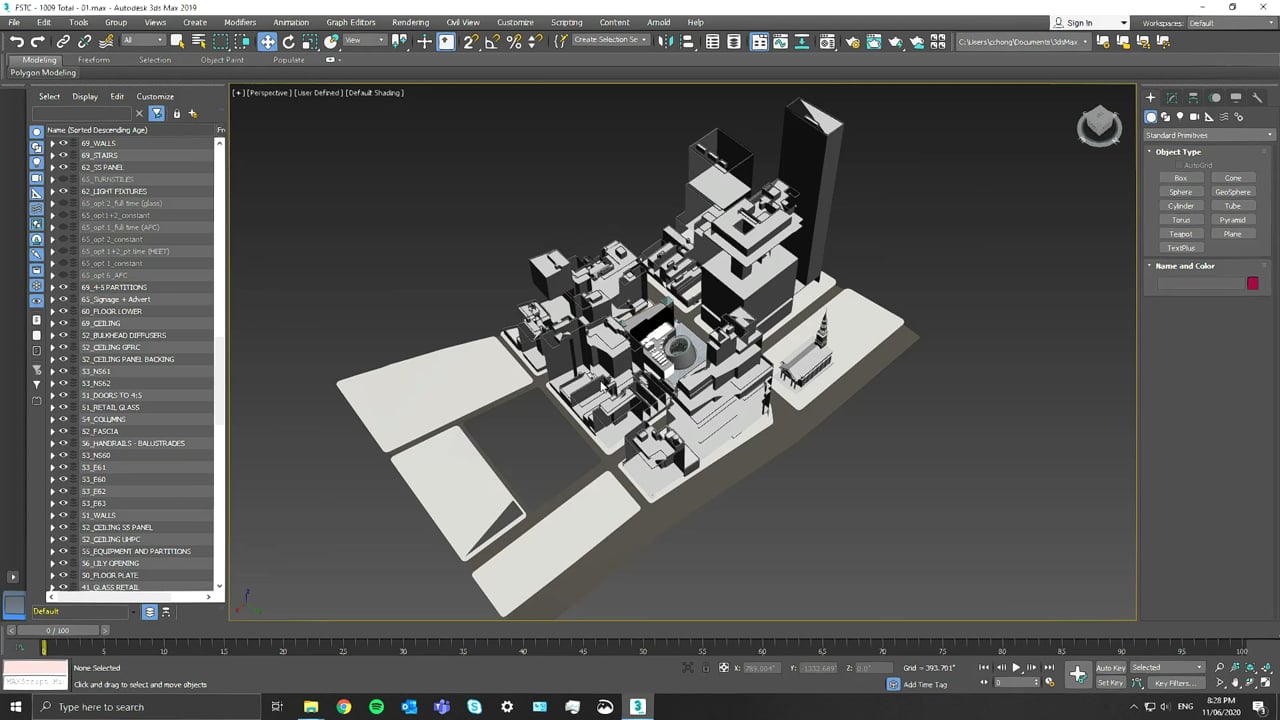Click the Undo arrow in main toolbar

(x=17, y=41)
